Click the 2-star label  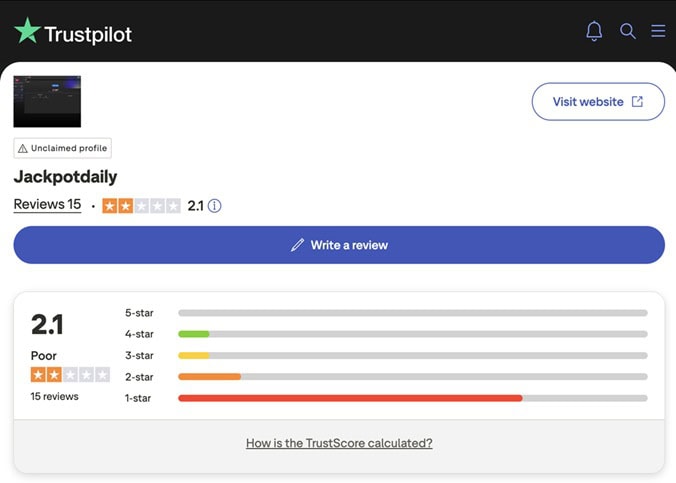pyautogui.click(x=139, y=376)
